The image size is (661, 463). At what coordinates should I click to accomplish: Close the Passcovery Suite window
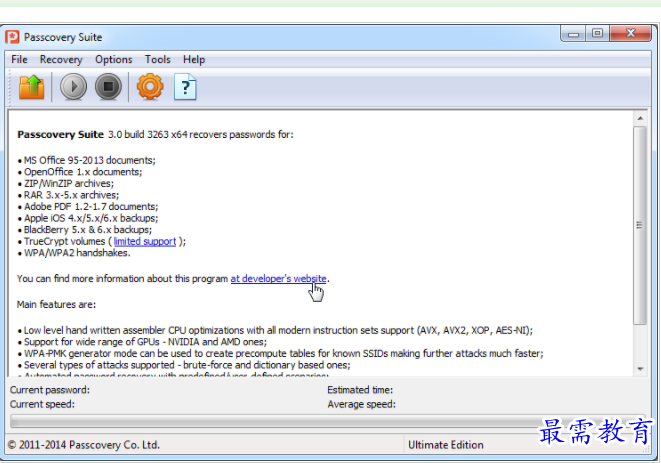(x=630, y=34)
